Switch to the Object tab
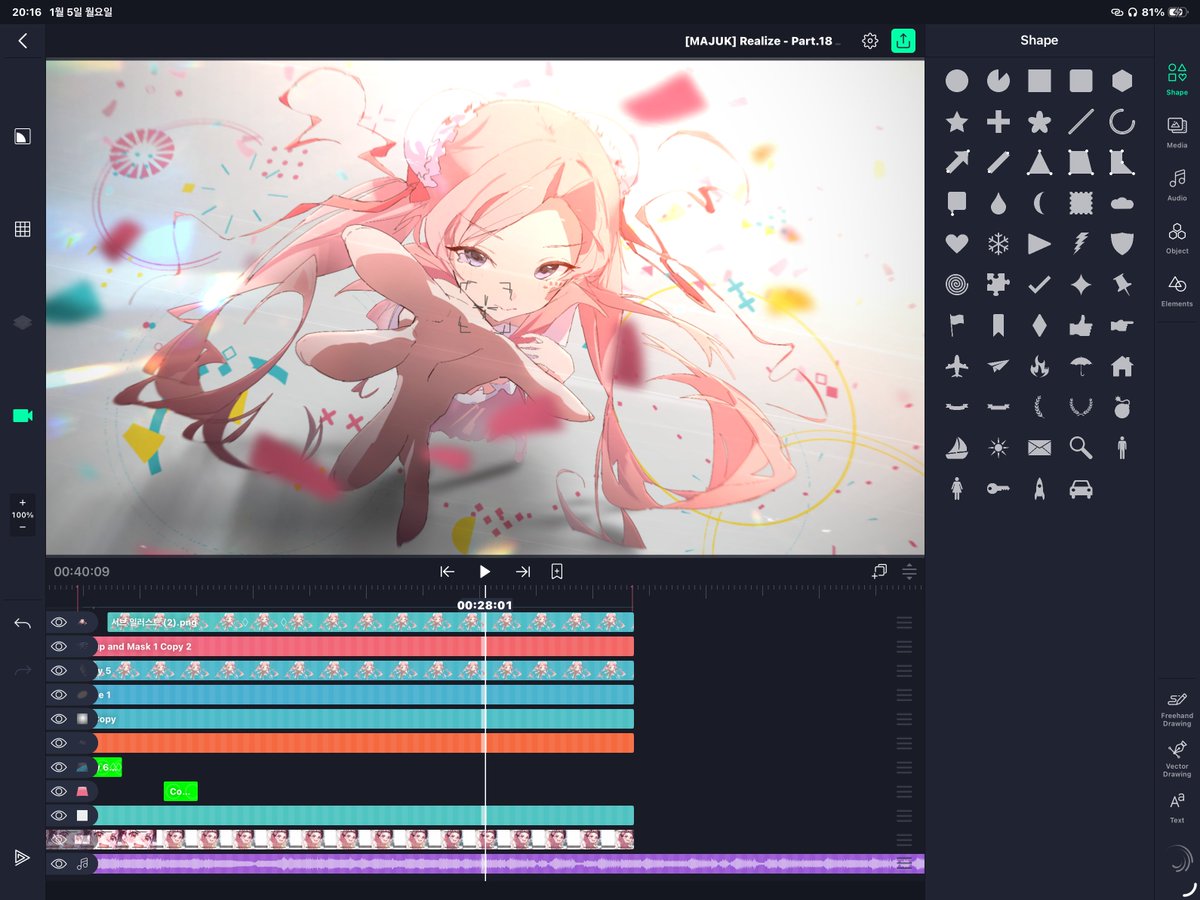The height and width of the screenshot is (900, 1200). [1177, 238]
